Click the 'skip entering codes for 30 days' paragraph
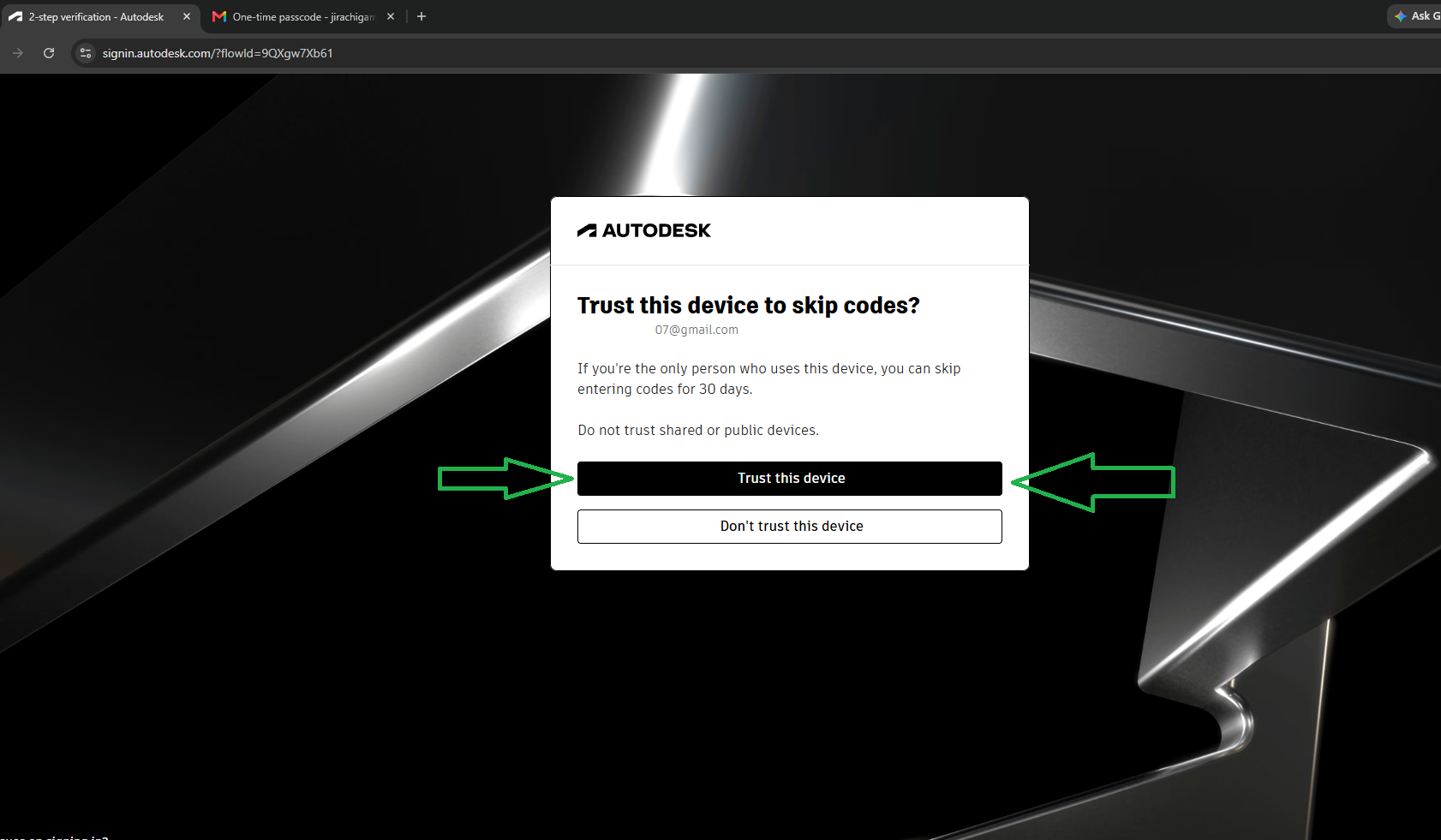1441x840 pixels. [x=769, y=378]
